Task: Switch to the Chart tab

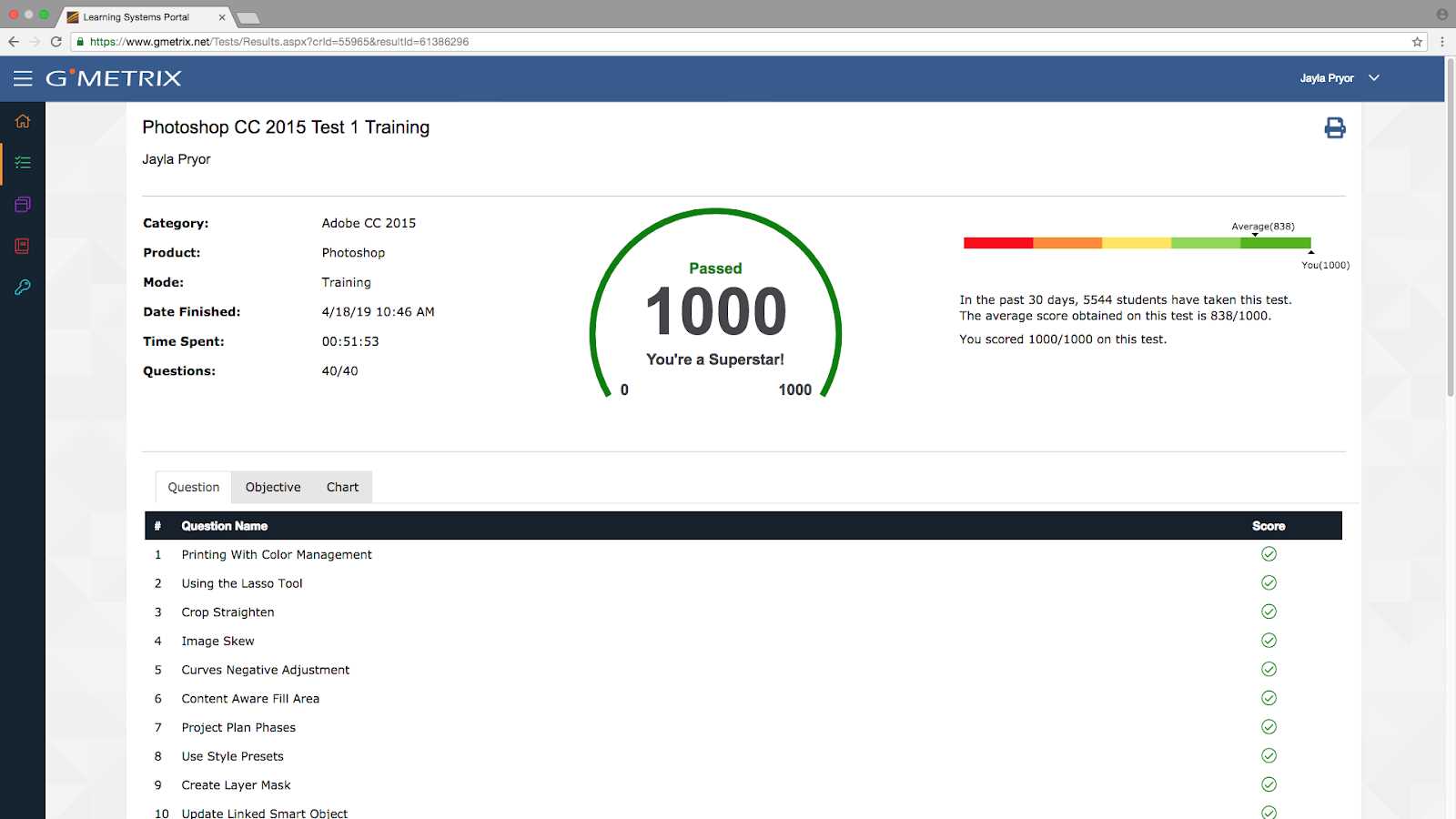Action: tap(343, 487)
